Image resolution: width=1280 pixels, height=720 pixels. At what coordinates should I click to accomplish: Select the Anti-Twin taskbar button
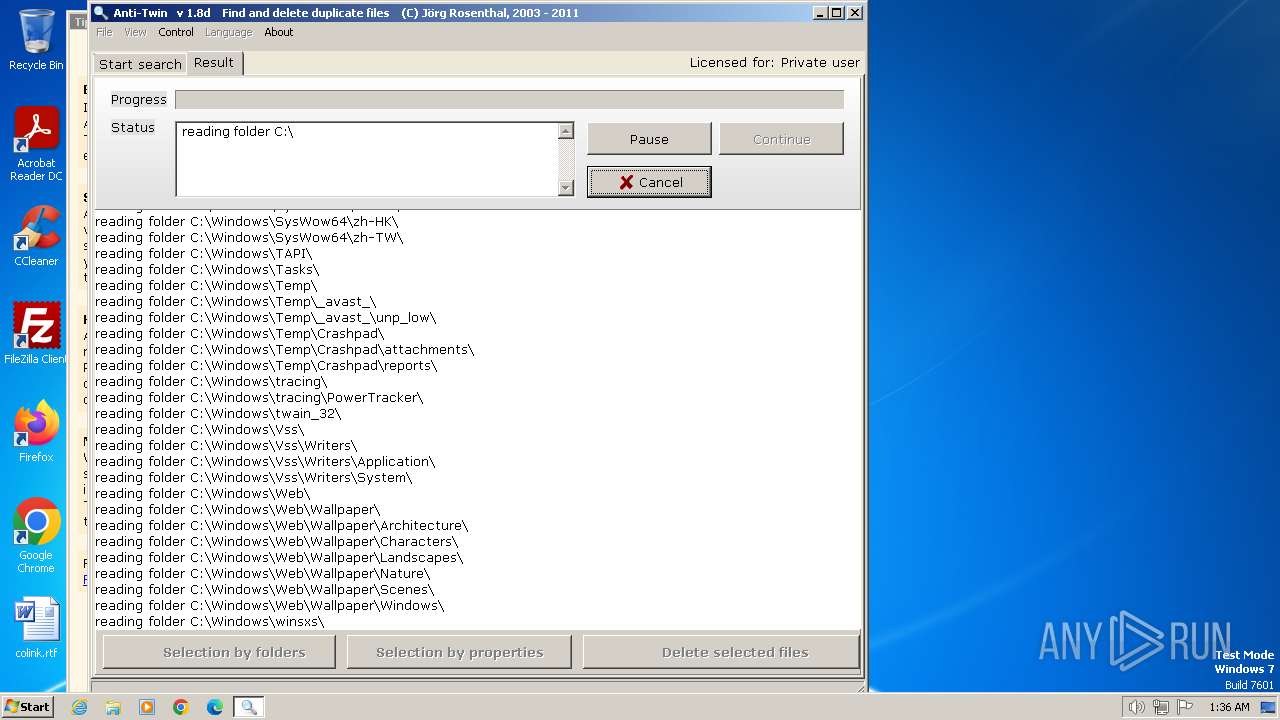pos(249,707)
